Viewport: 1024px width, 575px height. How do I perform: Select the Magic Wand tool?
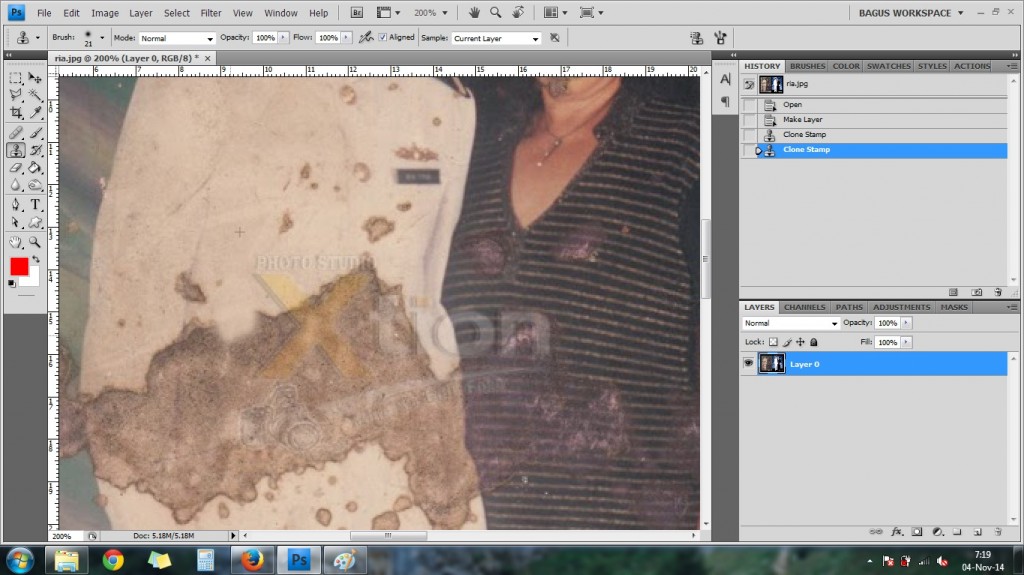35,95
